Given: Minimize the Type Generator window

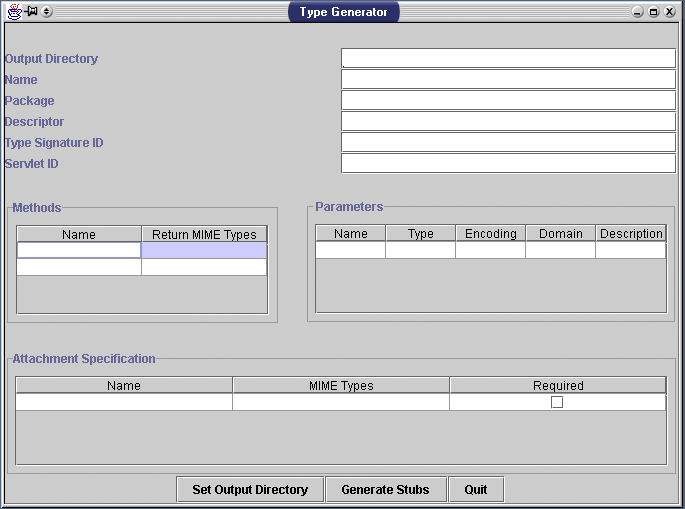Looking at the screenshot, I should click(x=637, y=12).
